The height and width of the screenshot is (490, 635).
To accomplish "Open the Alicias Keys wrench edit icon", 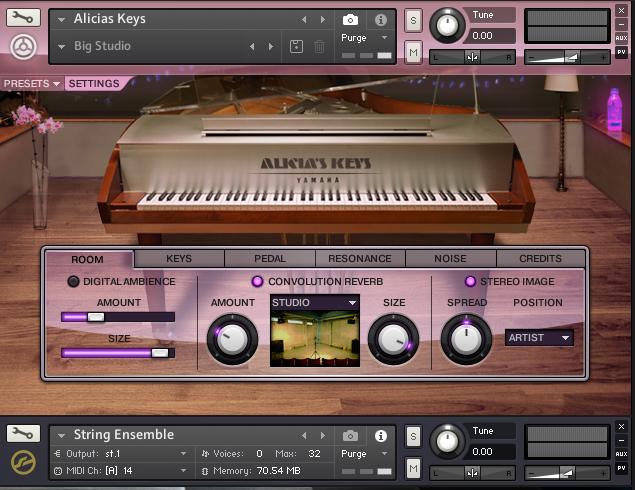I will (x=23, y=18).
